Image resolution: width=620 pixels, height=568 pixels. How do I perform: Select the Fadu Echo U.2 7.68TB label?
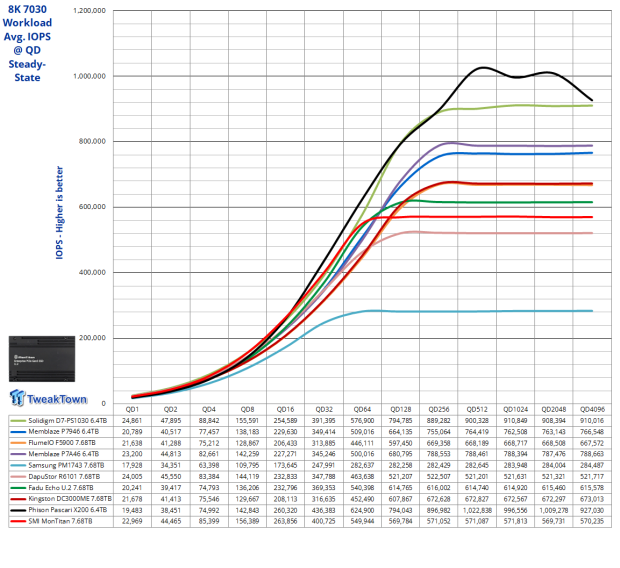[x=61, y=488]
